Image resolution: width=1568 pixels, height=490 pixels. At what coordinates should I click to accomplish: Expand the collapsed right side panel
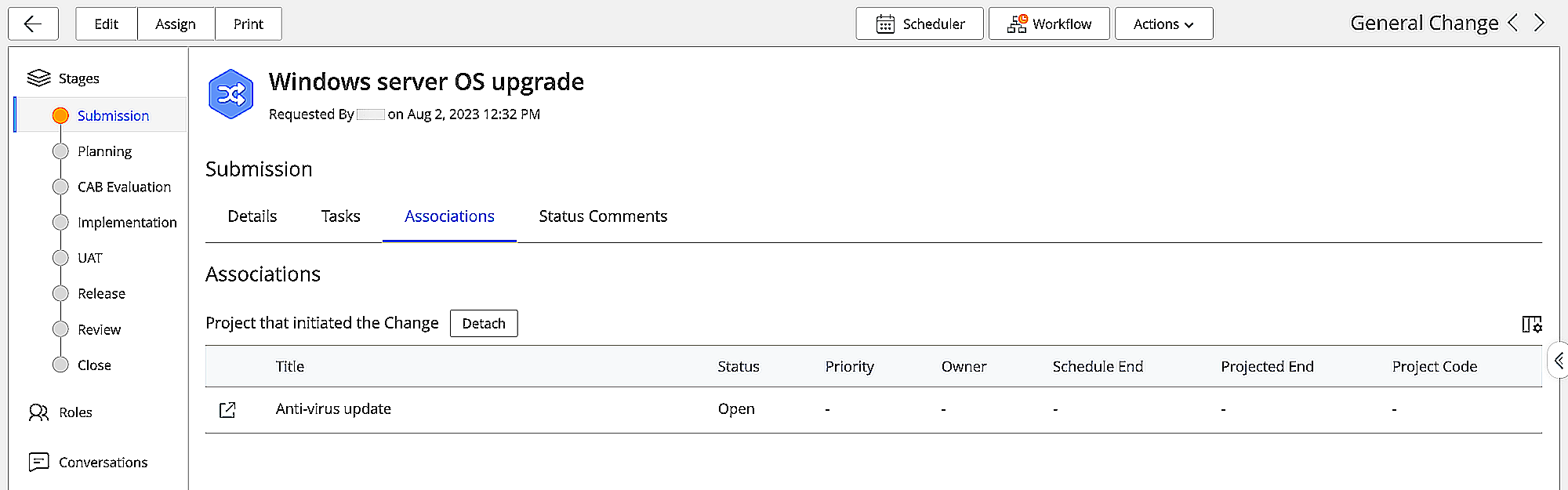(1559, 361)
